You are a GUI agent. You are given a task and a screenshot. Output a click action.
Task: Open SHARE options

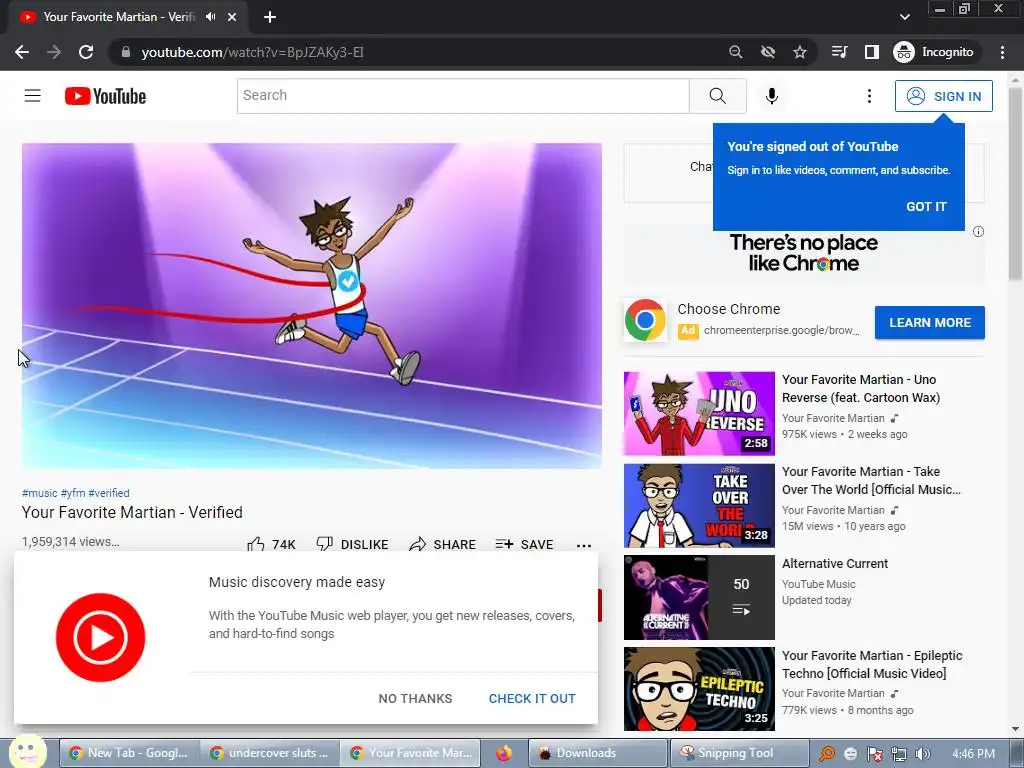[x=443, y=544]
